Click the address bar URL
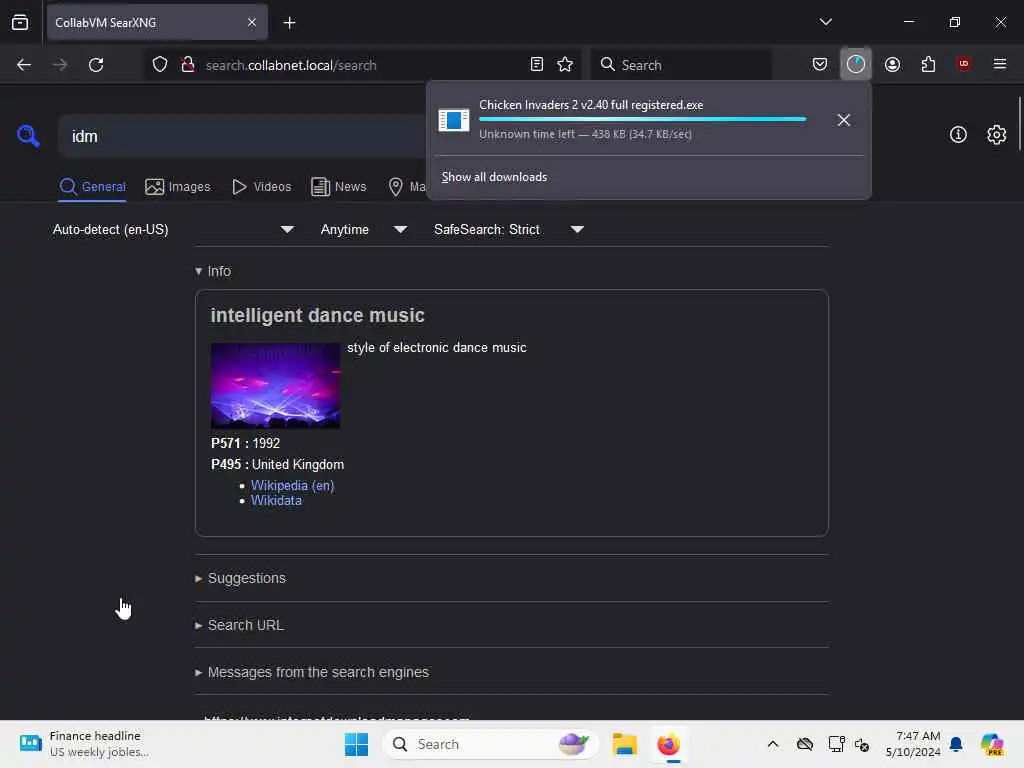 point(291,65)
